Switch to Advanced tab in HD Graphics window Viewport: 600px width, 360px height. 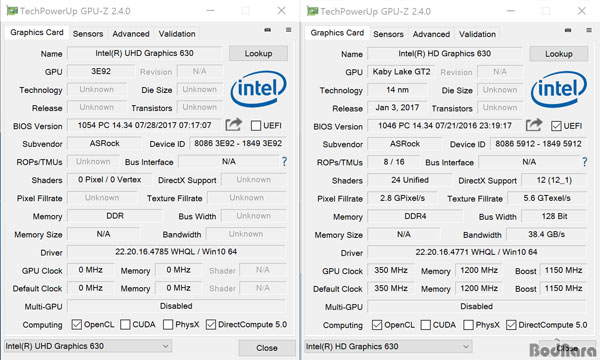pyautogui.click(x=431, y=34)
